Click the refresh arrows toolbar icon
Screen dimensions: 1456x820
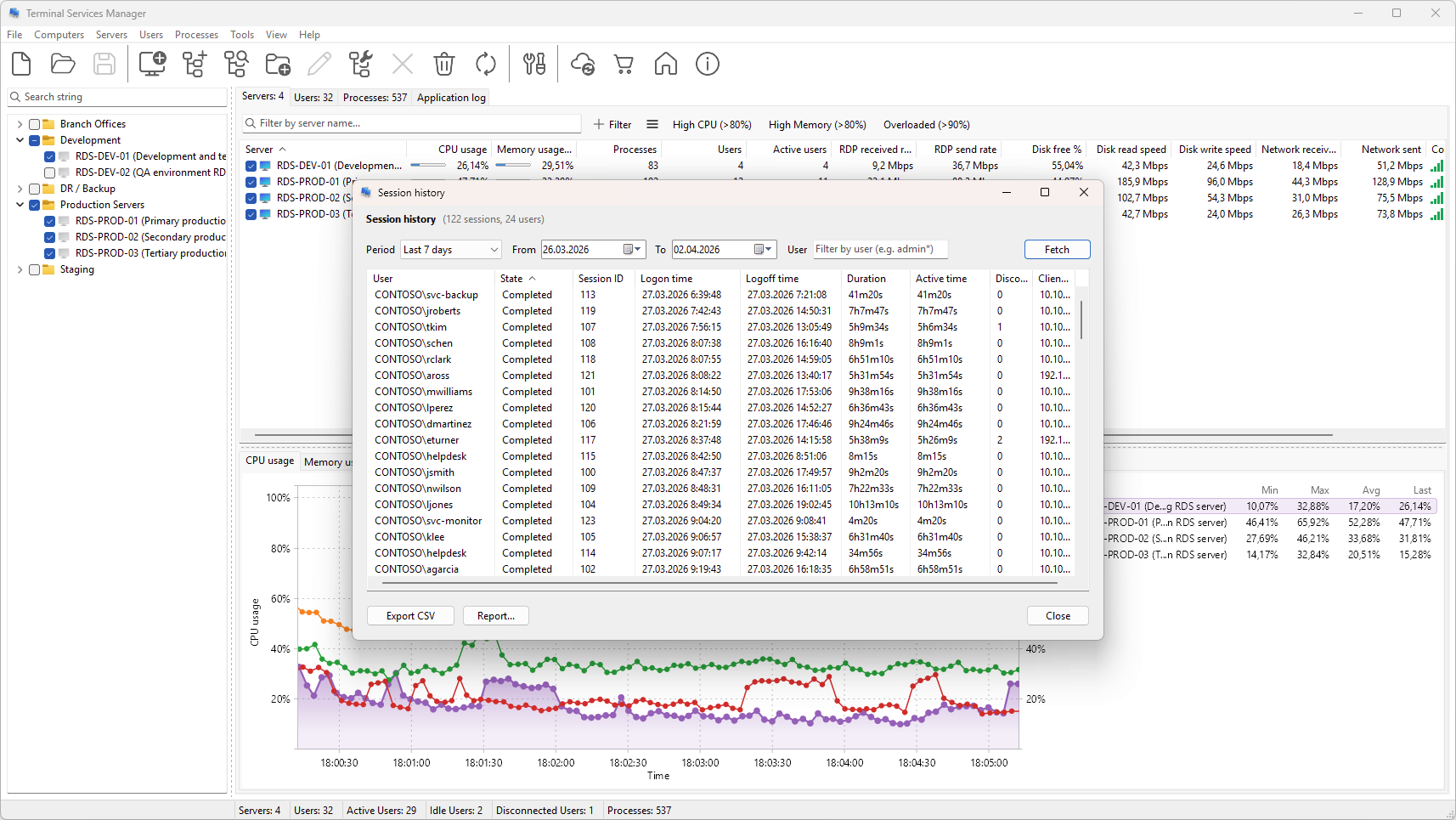486,65
